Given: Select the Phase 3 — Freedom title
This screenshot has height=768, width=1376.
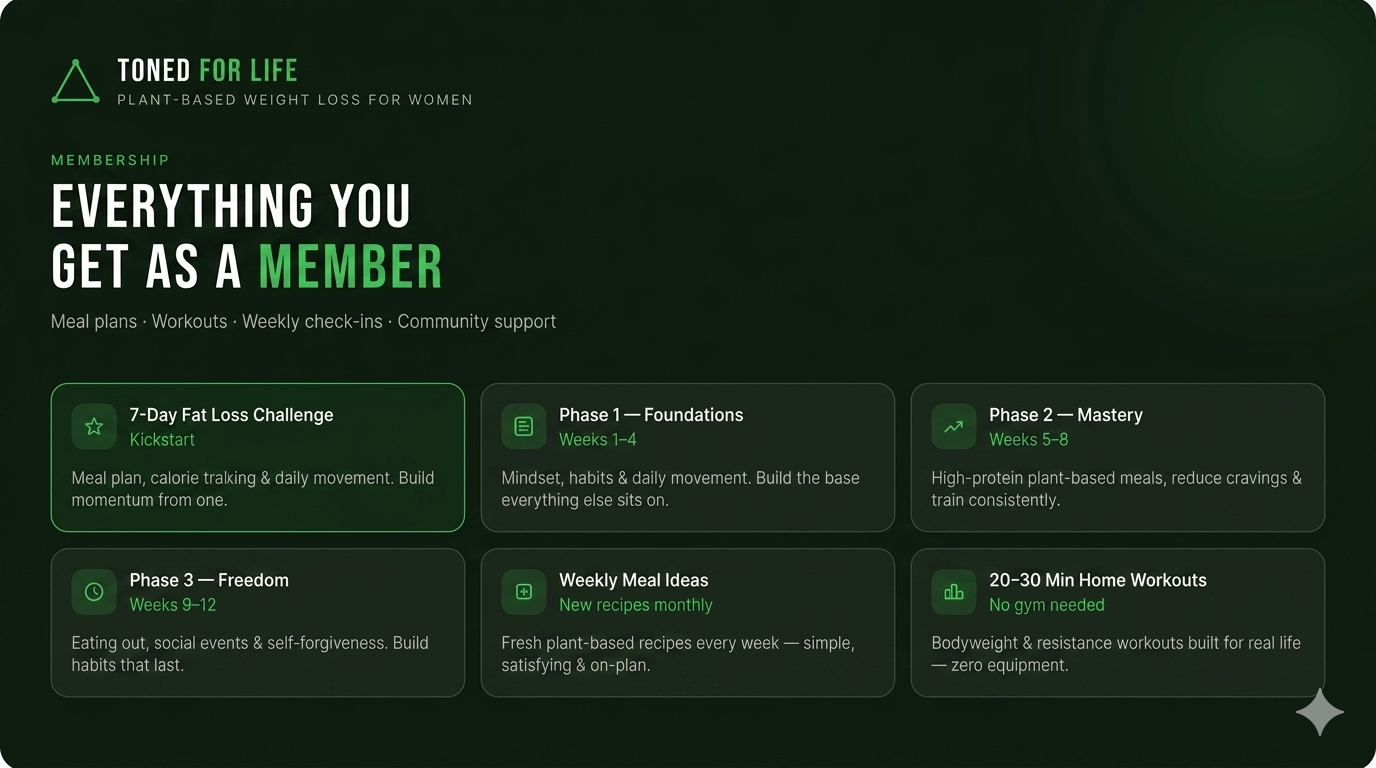Looking at the screenshot, I should point(209,580).
